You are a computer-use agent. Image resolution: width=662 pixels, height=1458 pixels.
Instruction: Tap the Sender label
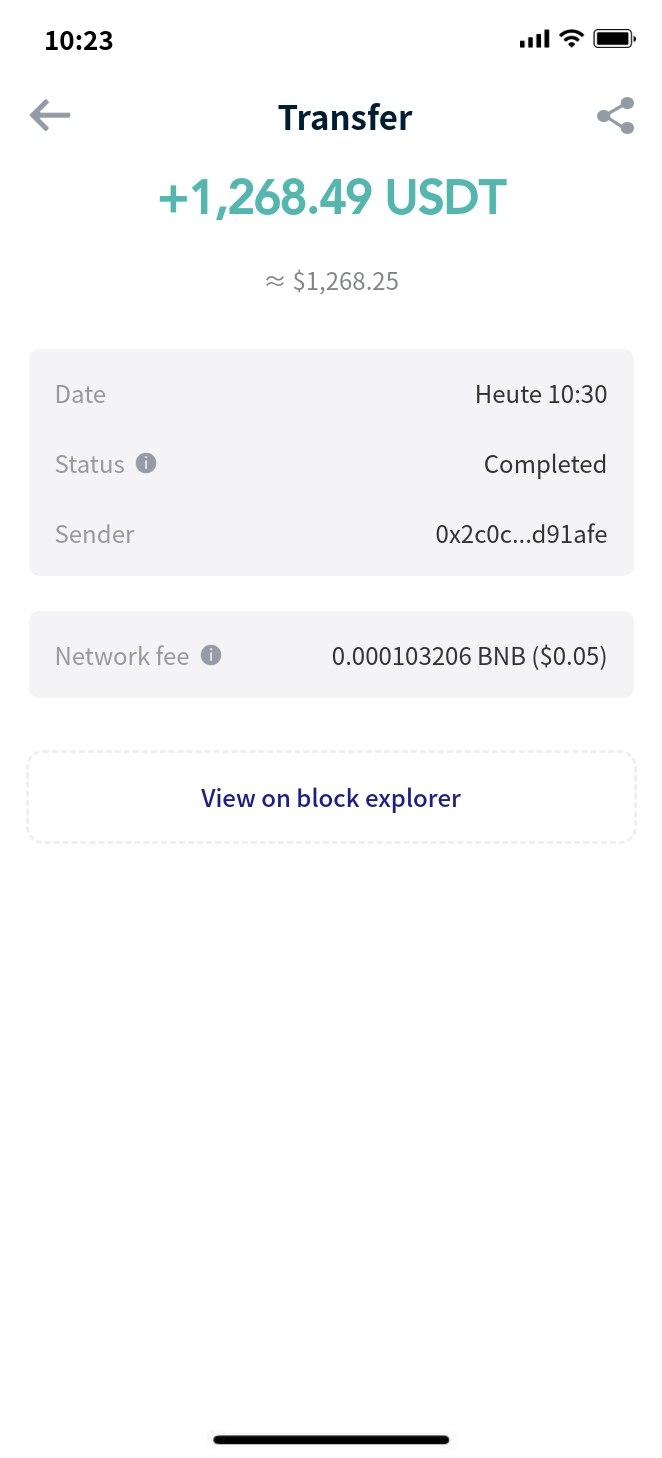click(94, 534)
